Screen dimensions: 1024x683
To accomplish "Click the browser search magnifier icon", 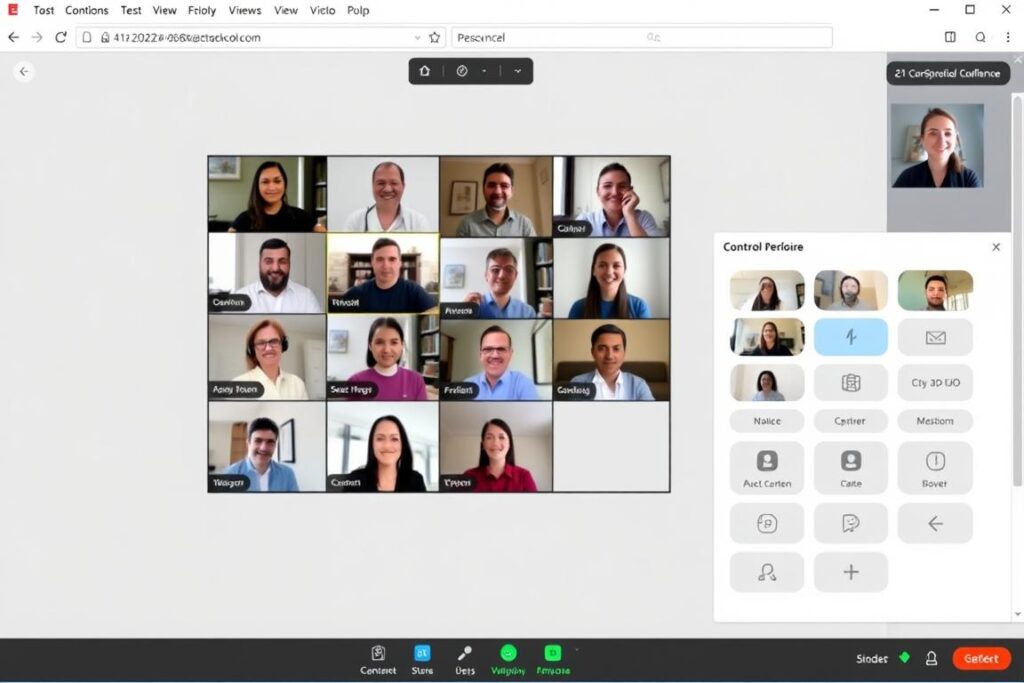I will point(980,37).
